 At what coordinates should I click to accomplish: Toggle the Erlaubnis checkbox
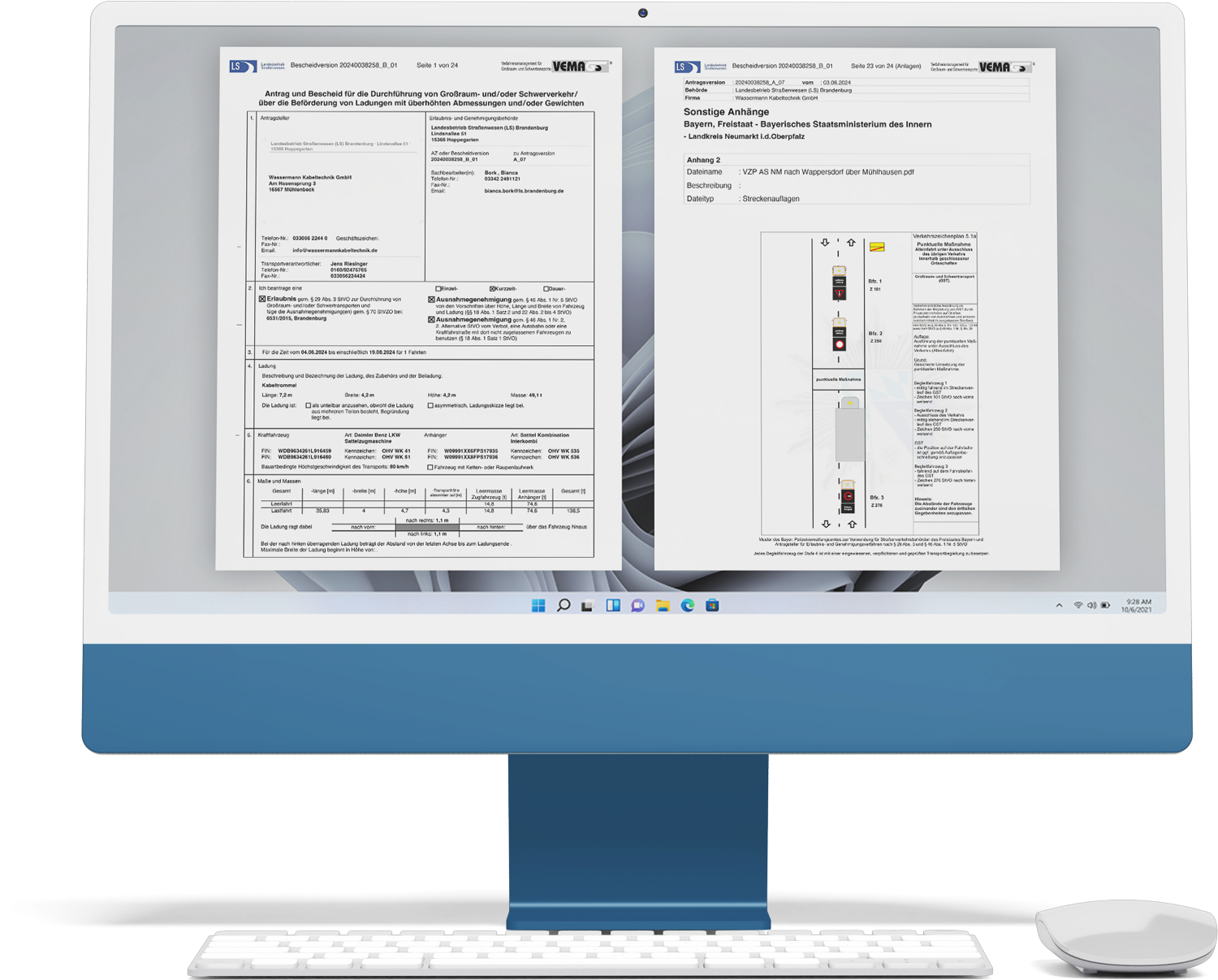(x=262, y=300)
